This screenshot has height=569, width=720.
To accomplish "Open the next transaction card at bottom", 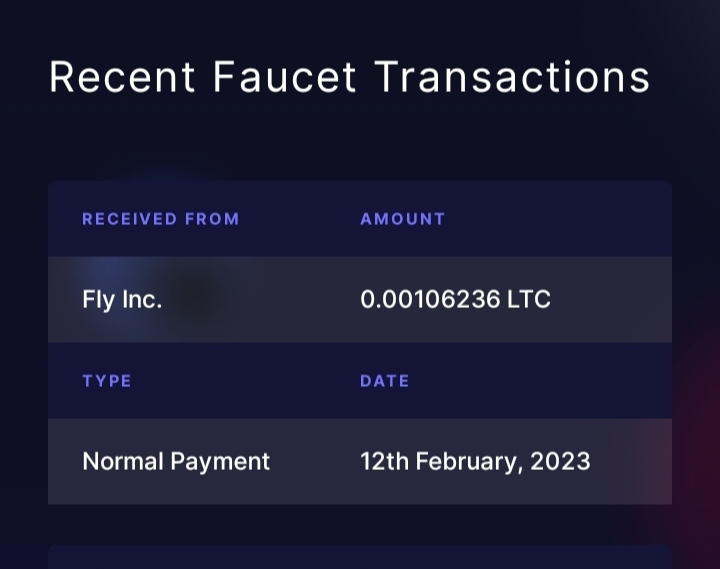I will (360, 557).
